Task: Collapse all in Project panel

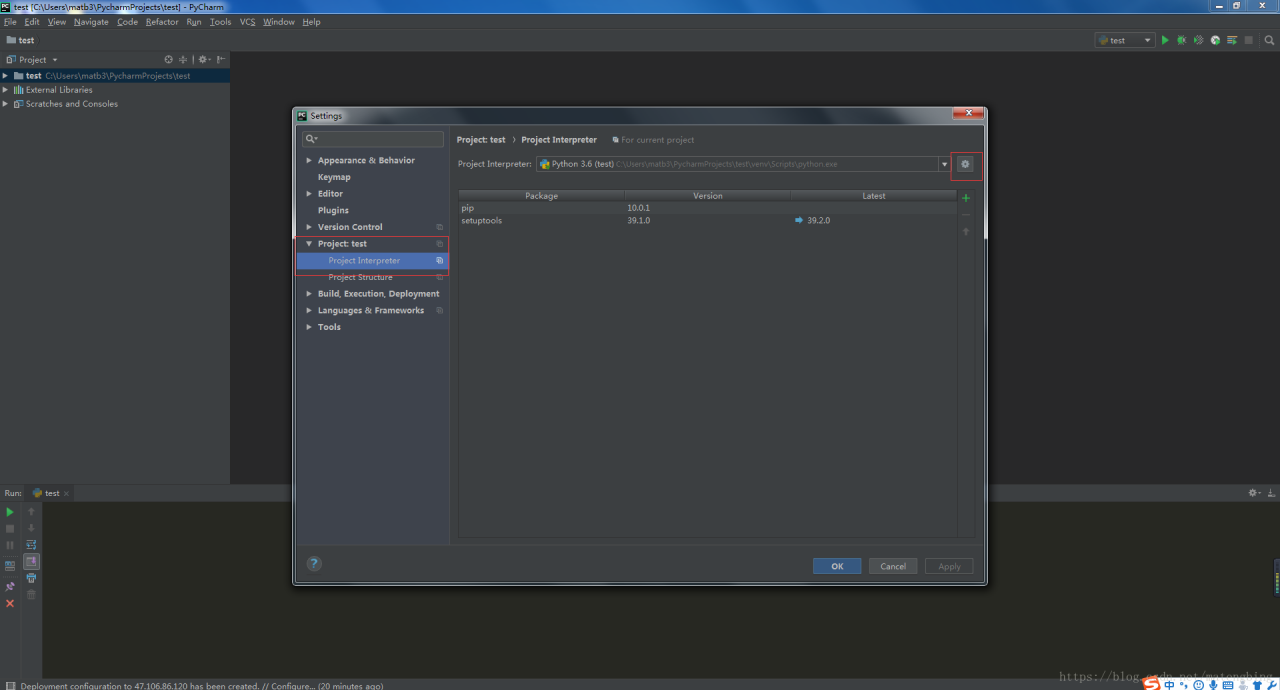Action: [x=183, y=59]
